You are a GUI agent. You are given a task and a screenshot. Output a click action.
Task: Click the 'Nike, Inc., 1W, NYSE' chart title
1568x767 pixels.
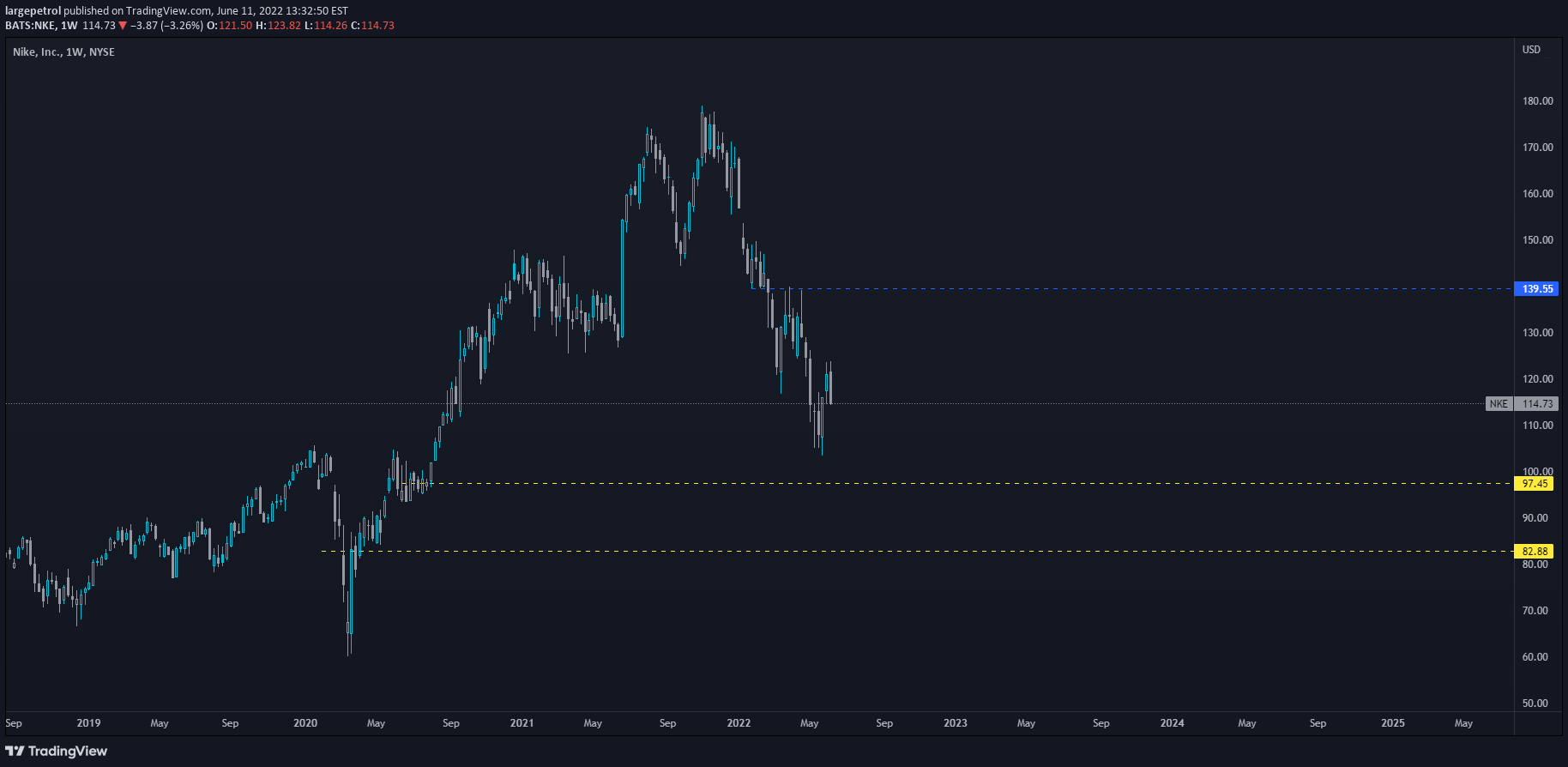click(x=63, y=52)
